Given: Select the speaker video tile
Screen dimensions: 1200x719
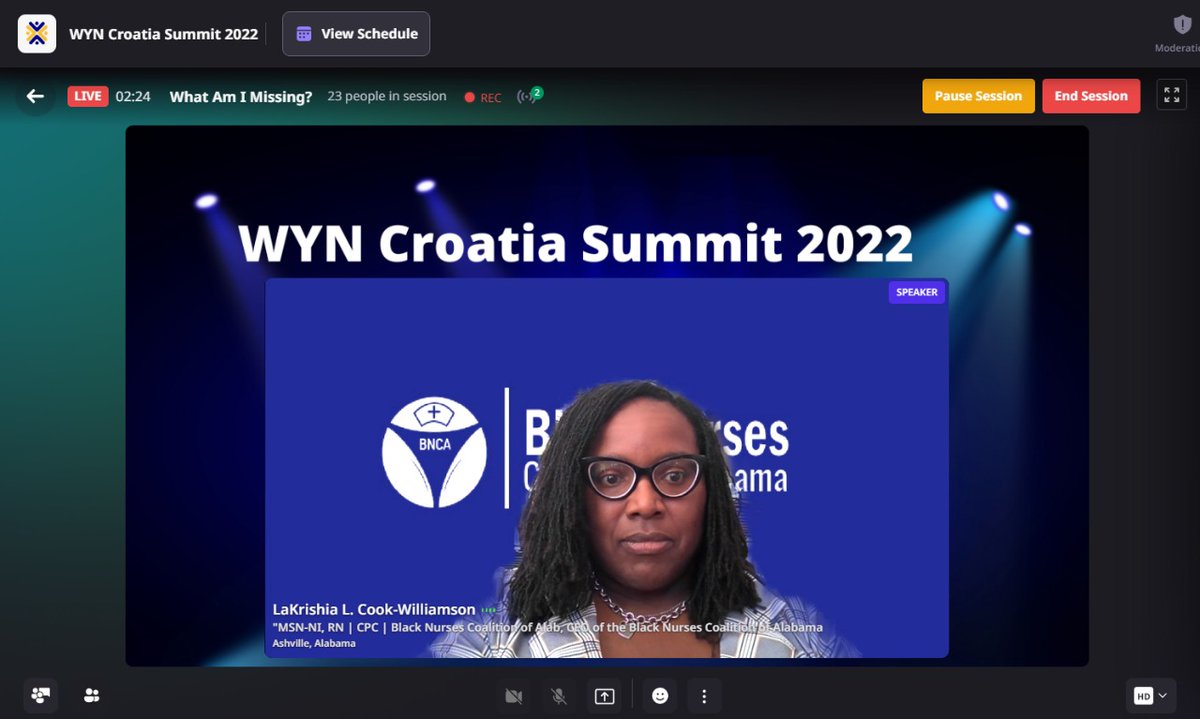Looking at the screenshot, I should [x=606, y=468].
